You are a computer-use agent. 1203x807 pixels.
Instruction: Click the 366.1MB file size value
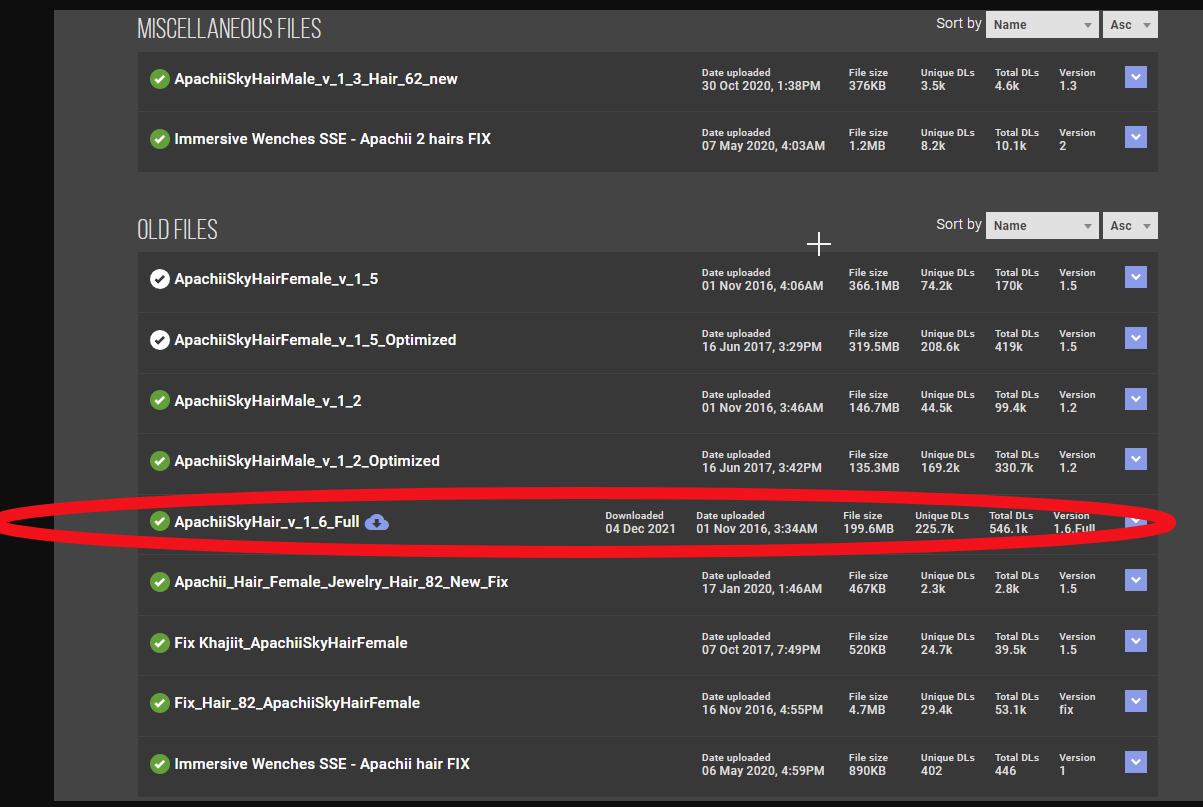click(x=874, y=286)
